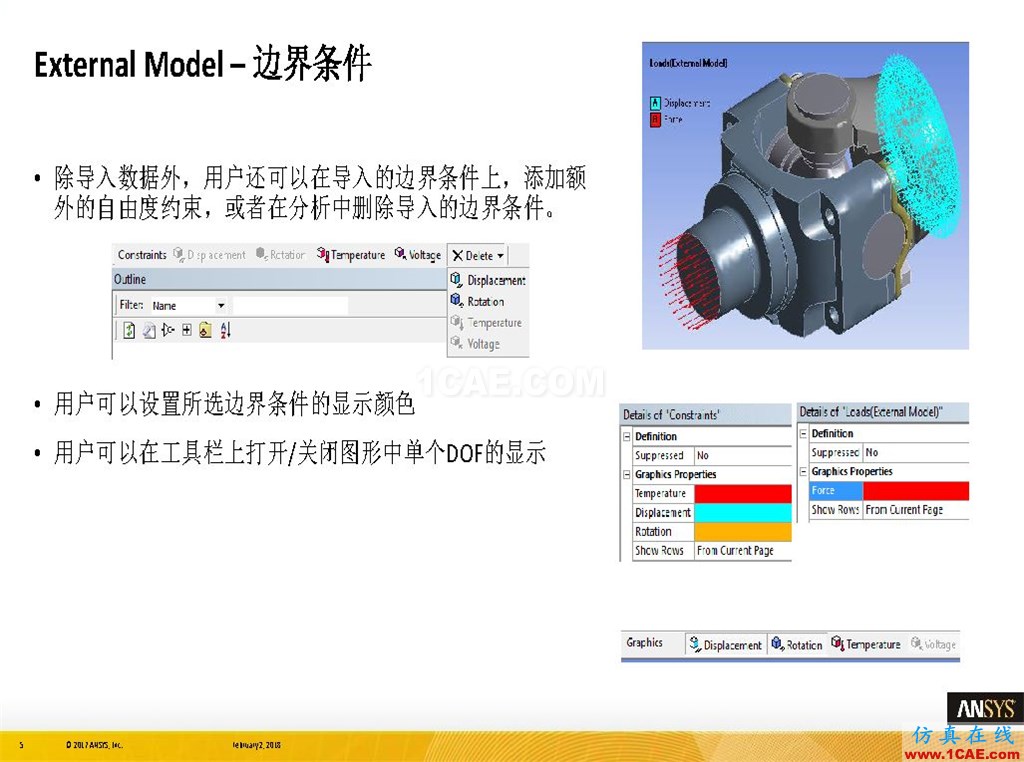Click the Temperature cube icon in Constraints toolbar

point(323,254)
